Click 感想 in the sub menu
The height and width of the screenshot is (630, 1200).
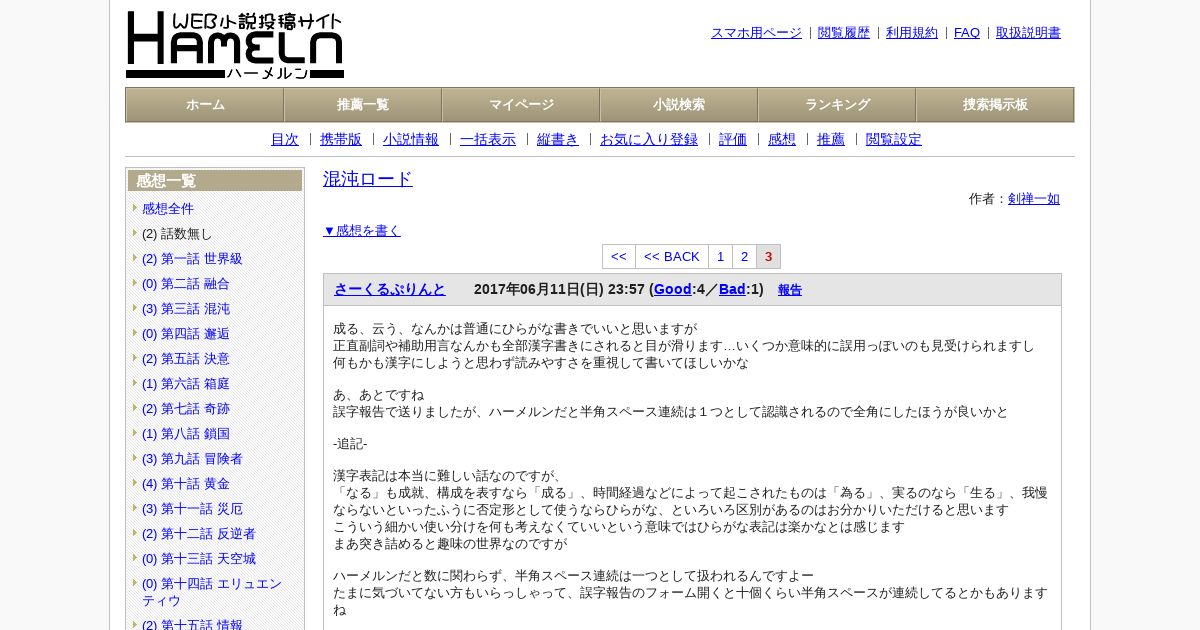pos(782,140)
